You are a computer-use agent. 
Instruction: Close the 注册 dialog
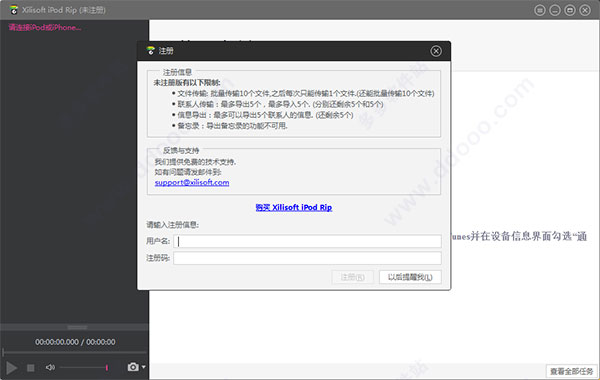[436, 51]
